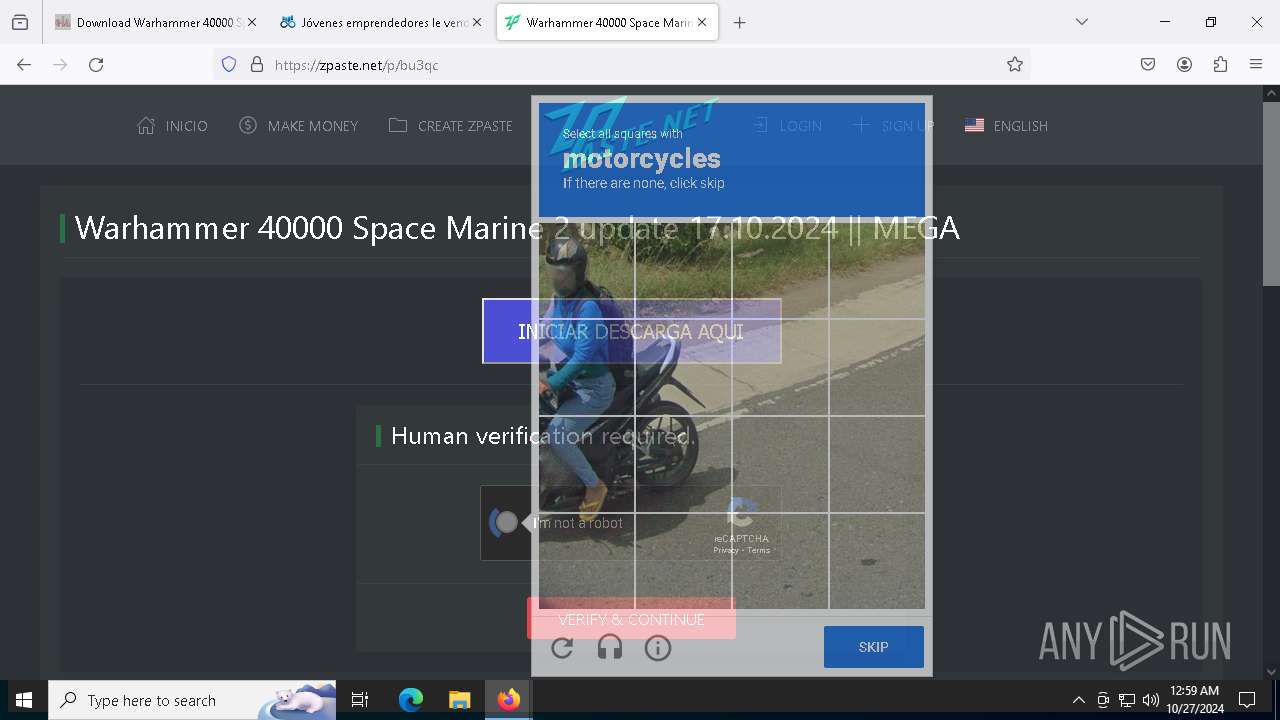This screenshot has width=1280, height=720.
Task: Go forward to the next page
Action: click(60, 64)
